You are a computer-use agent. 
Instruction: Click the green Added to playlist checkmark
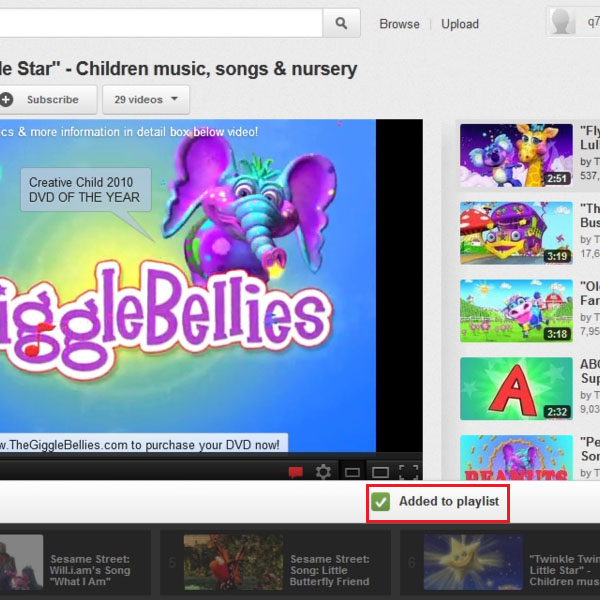[x=380, y=502]
